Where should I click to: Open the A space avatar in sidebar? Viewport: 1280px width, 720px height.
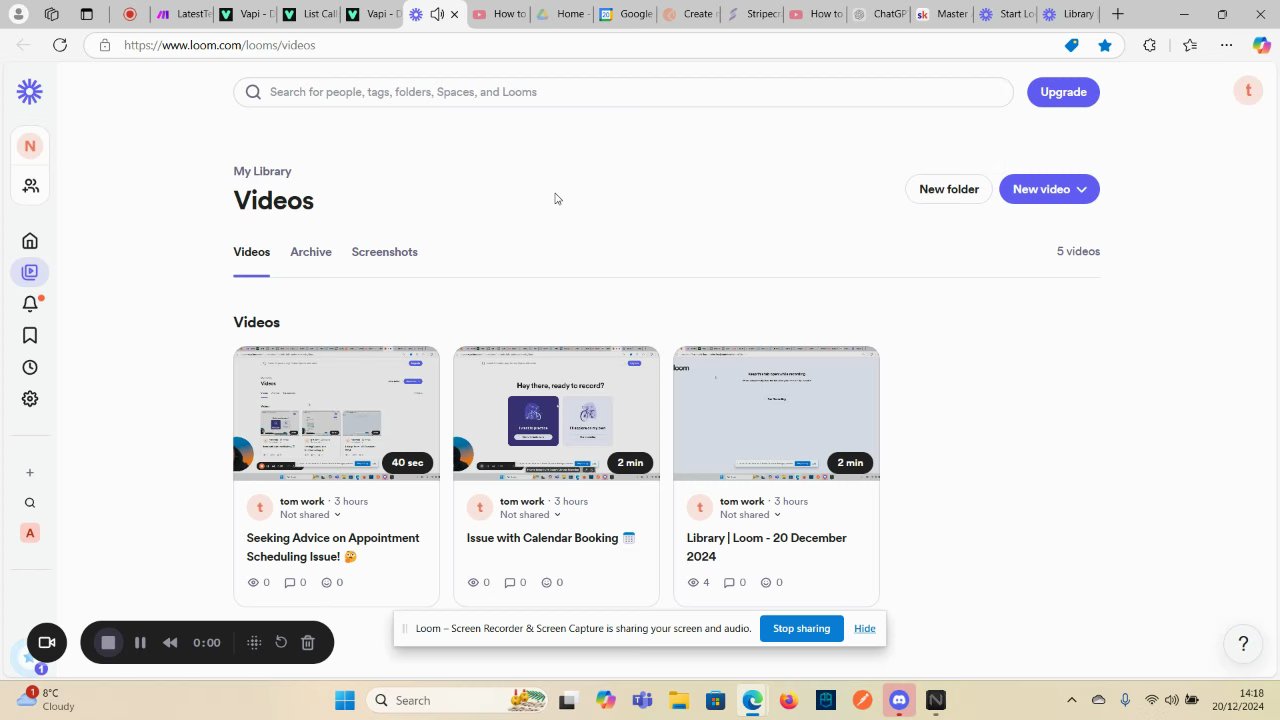(x=30, y=533)
